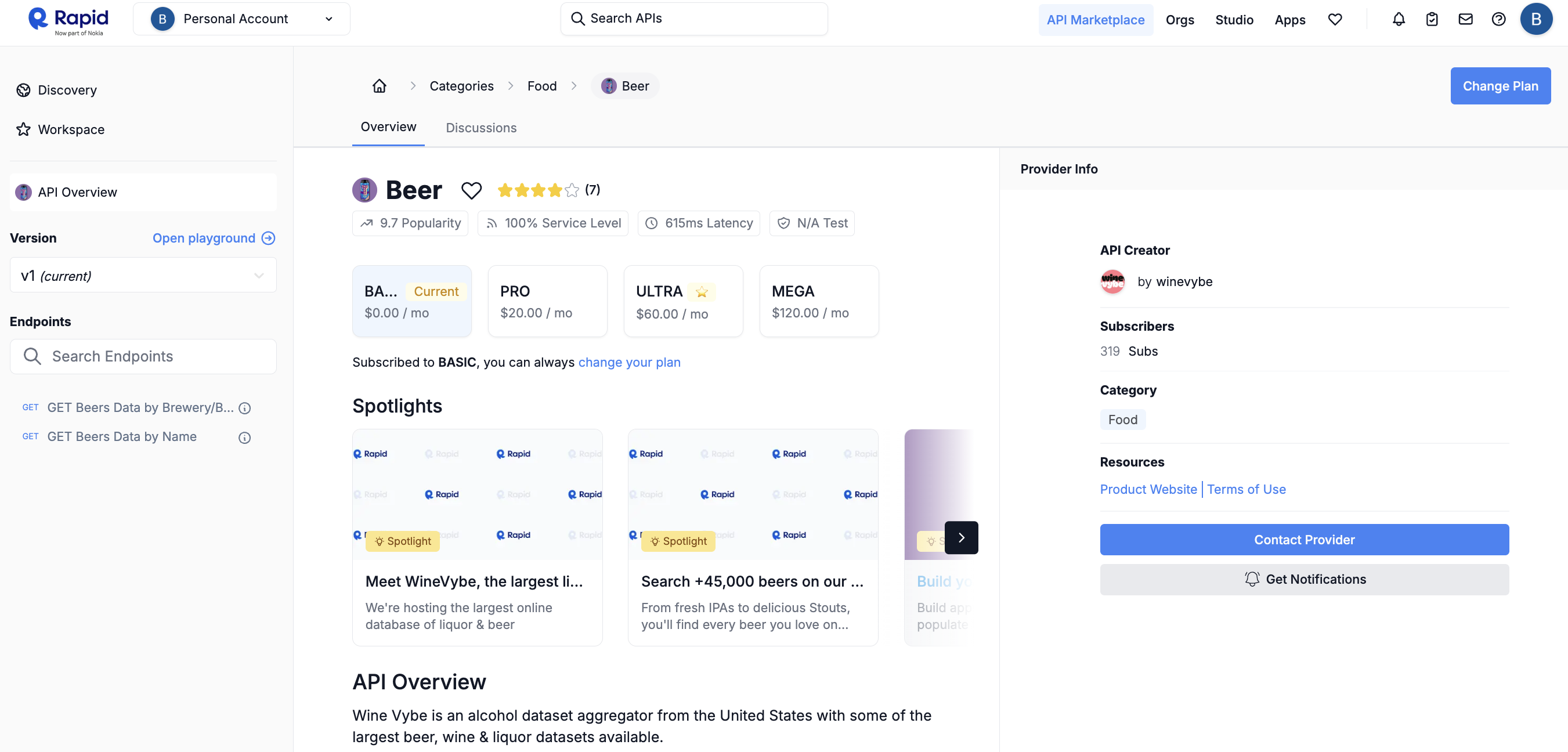Click the 9.7 Popularity badge
1568x752 pixels.
pyautogui.click(x=410, y=223)
